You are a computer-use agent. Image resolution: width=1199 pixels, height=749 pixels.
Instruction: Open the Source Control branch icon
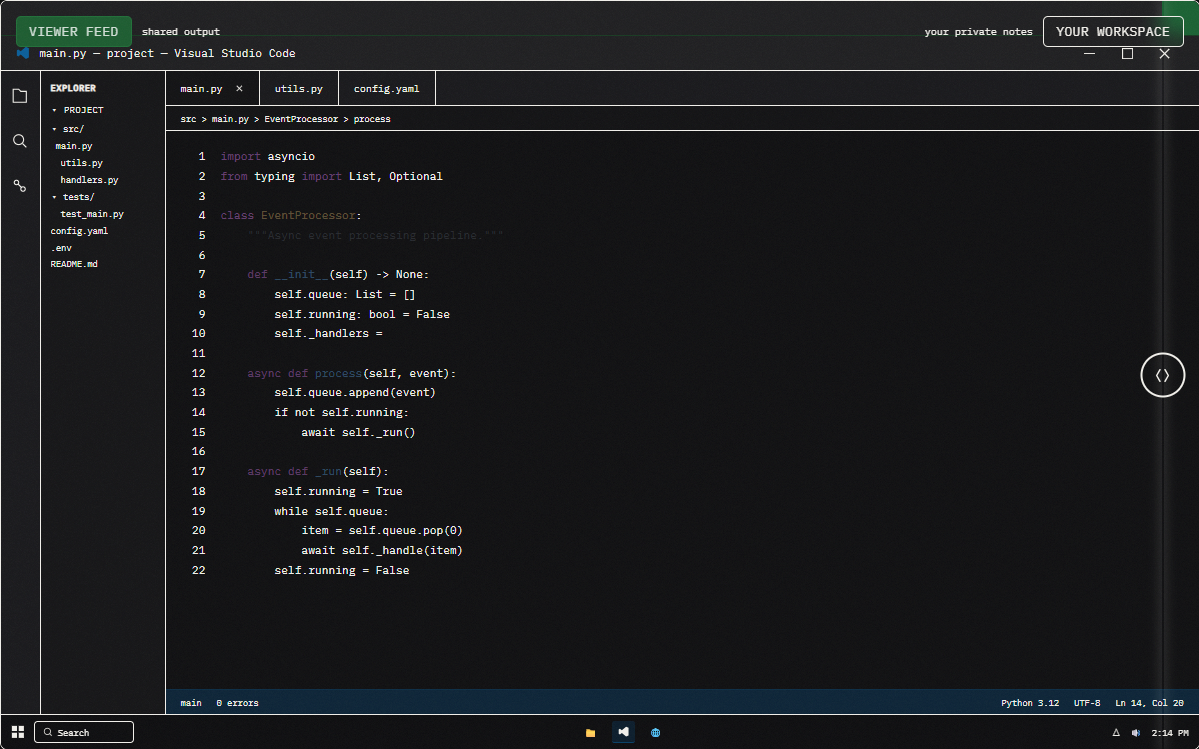[19, 186]
